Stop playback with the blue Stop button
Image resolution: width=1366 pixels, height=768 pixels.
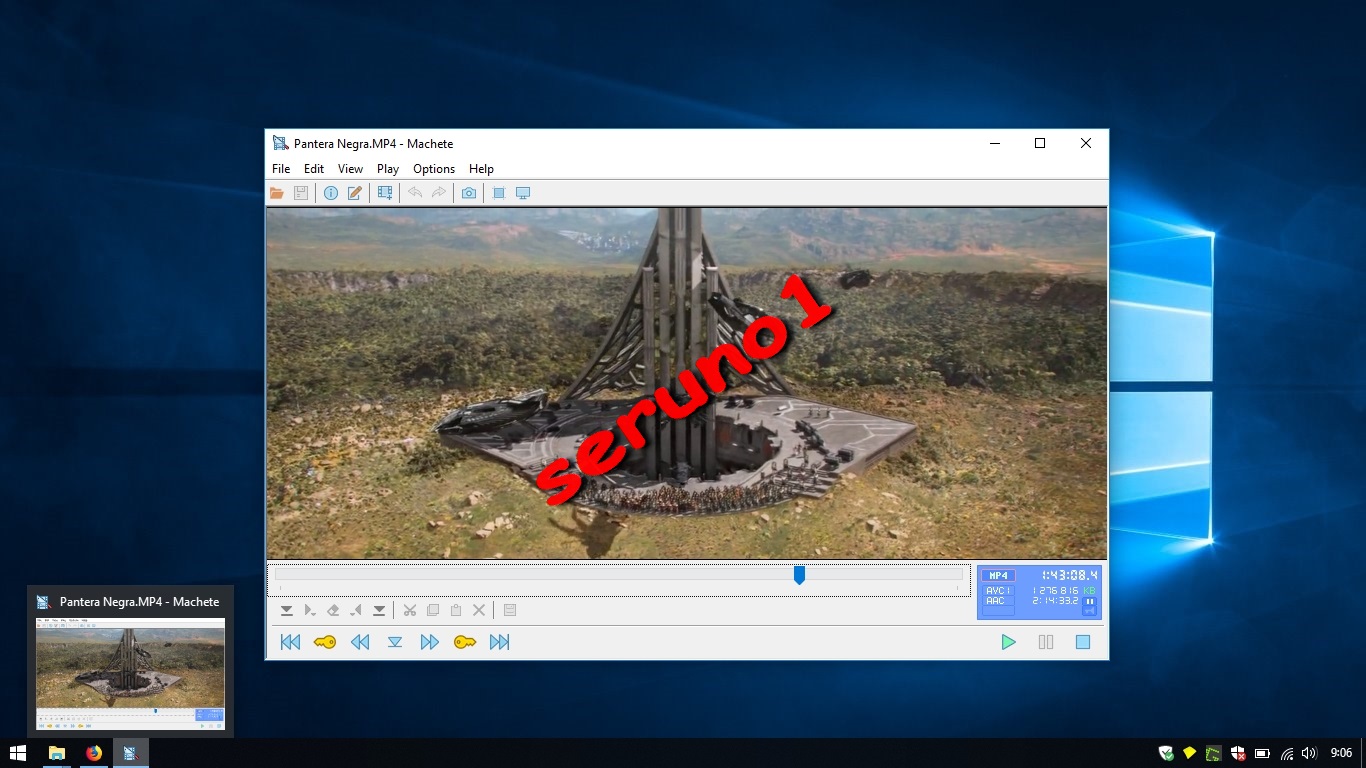click(1081, 642)
